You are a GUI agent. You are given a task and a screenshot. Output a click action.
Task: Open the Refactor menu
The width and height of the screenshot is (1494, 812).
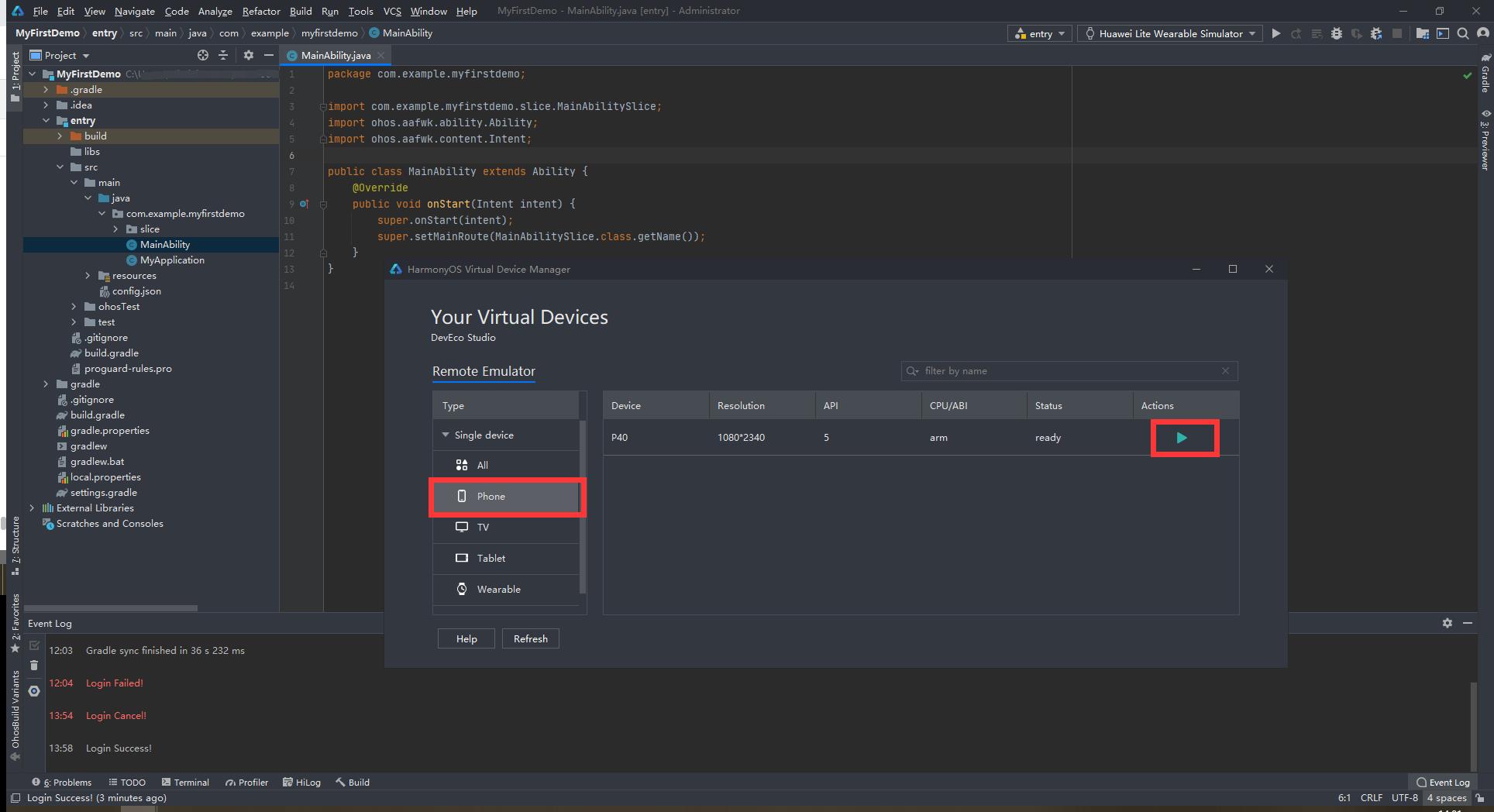pyautogui.click(x=261, y=11)
